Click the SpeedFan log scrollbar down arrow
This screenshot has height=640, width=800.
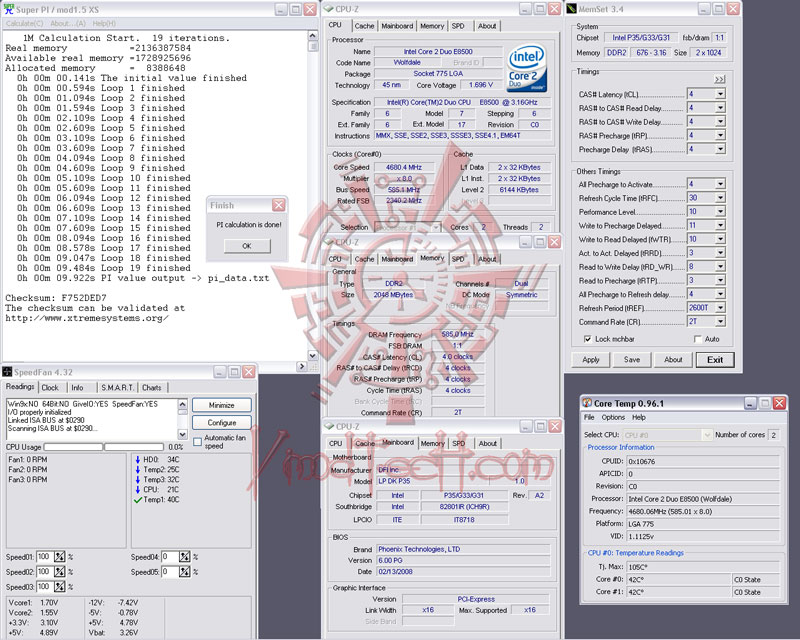tap(183, 434)
